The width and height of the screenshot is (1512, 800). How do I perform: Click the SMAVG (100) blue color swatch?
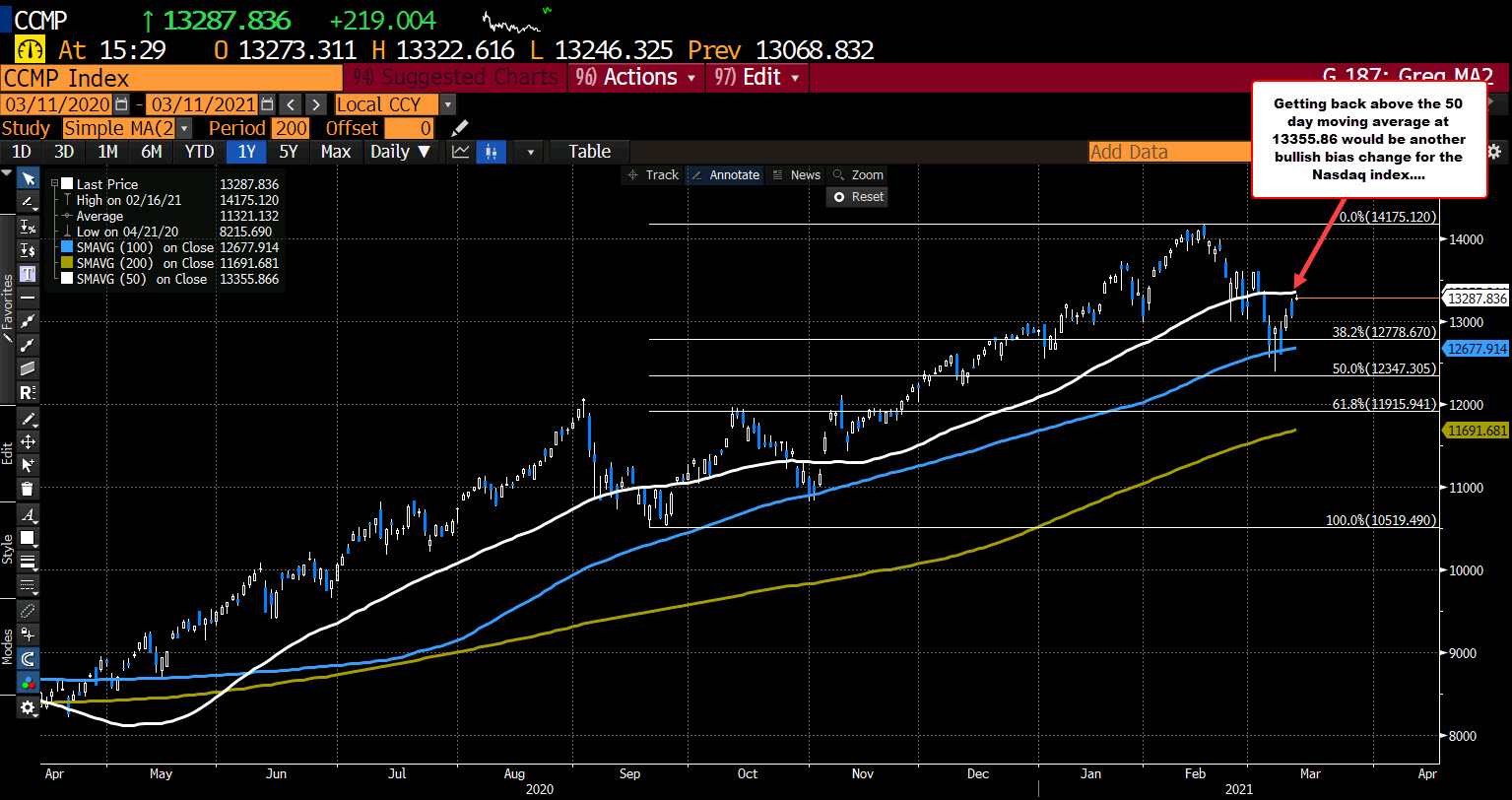pos(66,247)
